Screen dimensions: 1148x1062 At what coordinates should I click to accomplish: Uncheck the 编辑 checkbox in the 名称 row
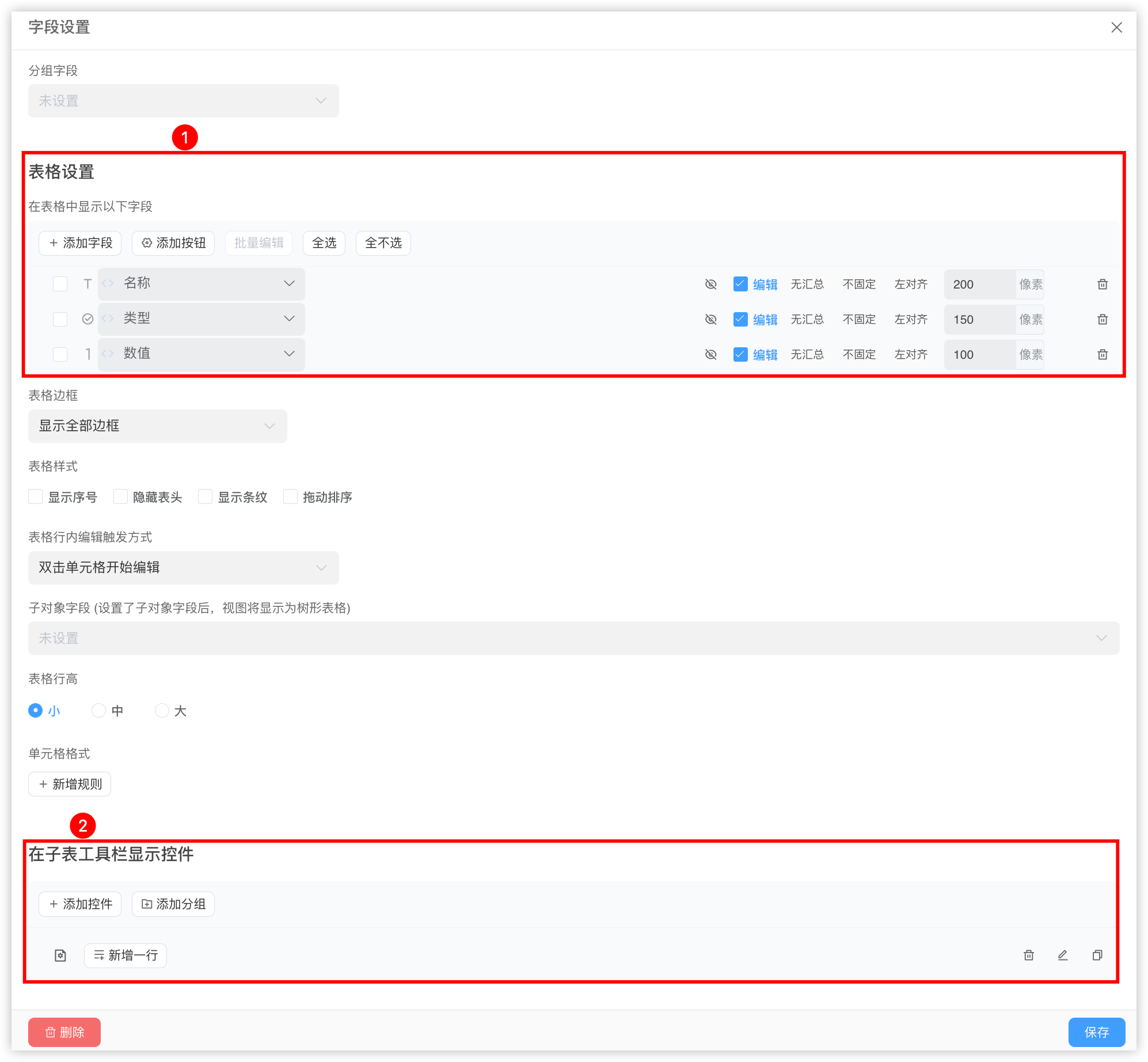tap(740, 284)
